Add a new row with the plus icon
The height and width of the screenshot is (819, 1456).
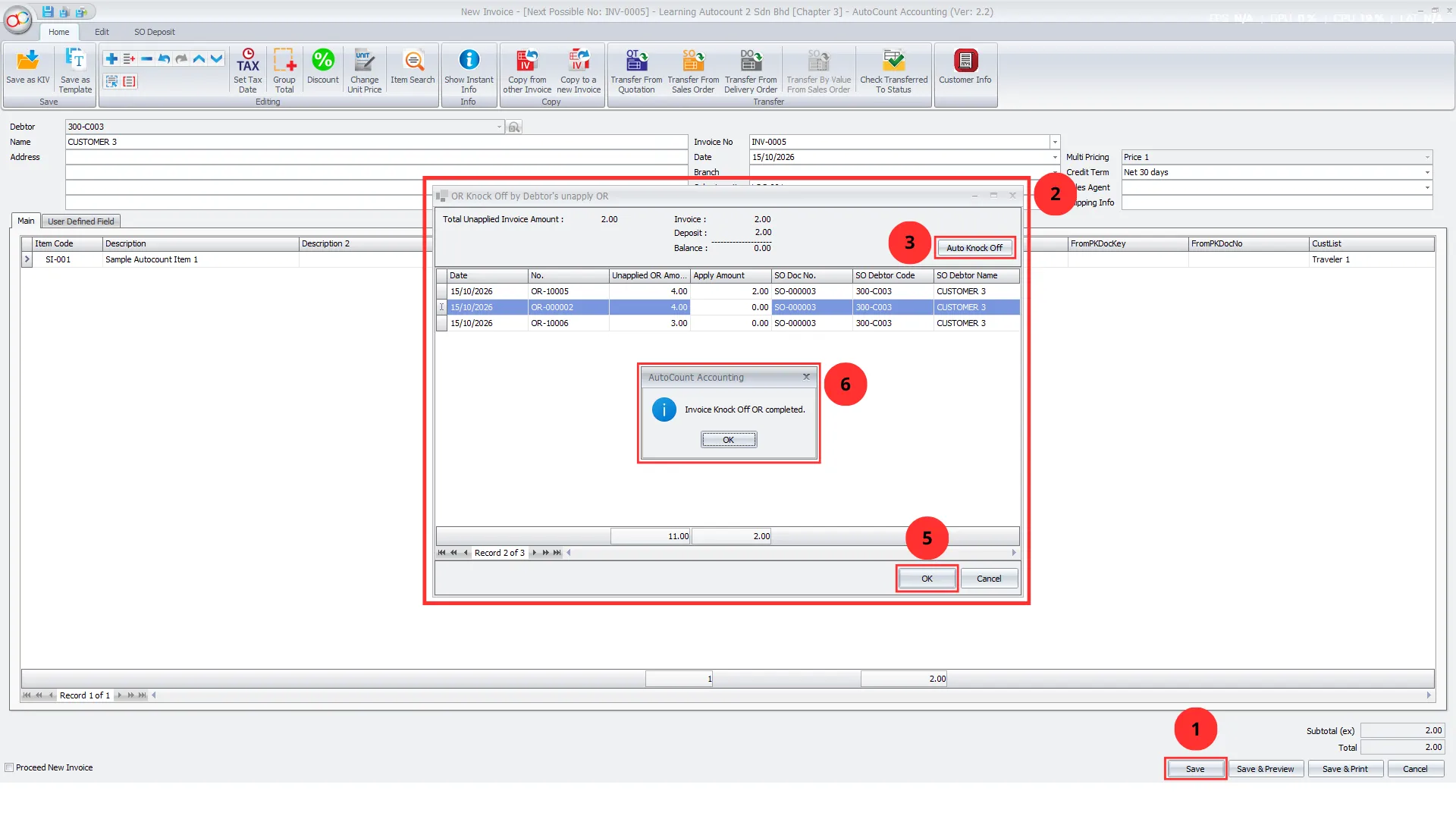point(111,58)
